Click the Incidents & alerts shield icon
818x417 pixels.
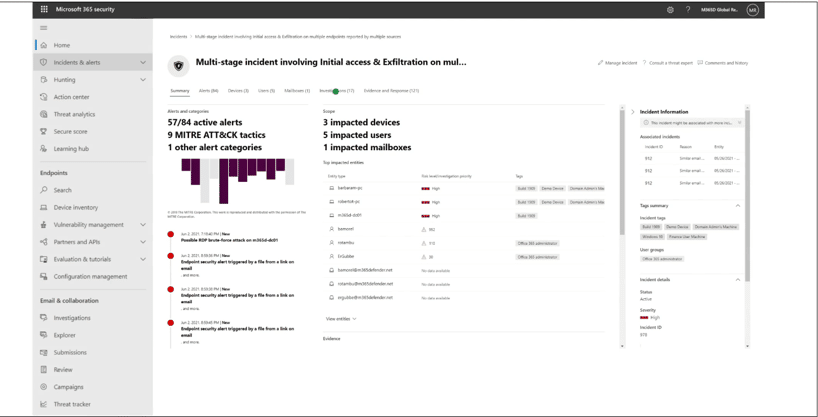[x=44, y=63]
